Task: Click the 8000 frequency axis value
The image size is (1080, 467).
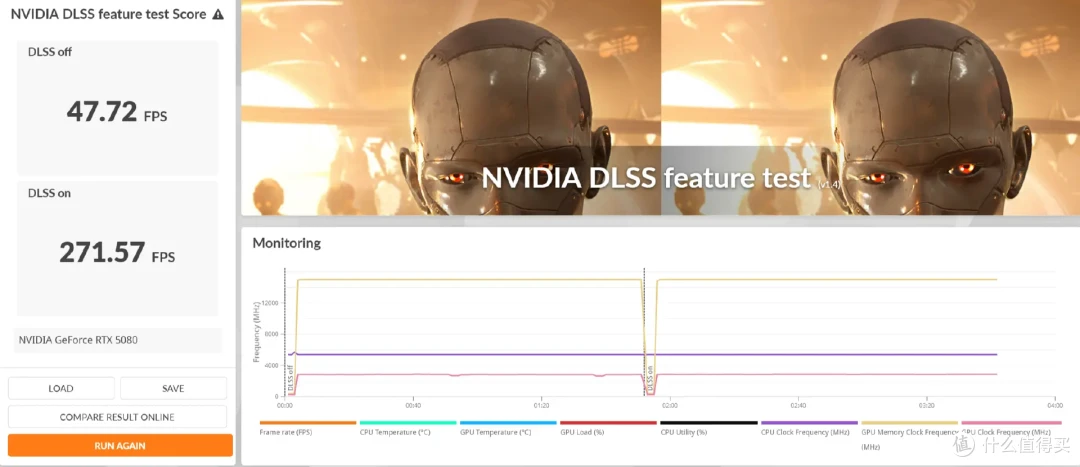Action: (x=271, y=334)
